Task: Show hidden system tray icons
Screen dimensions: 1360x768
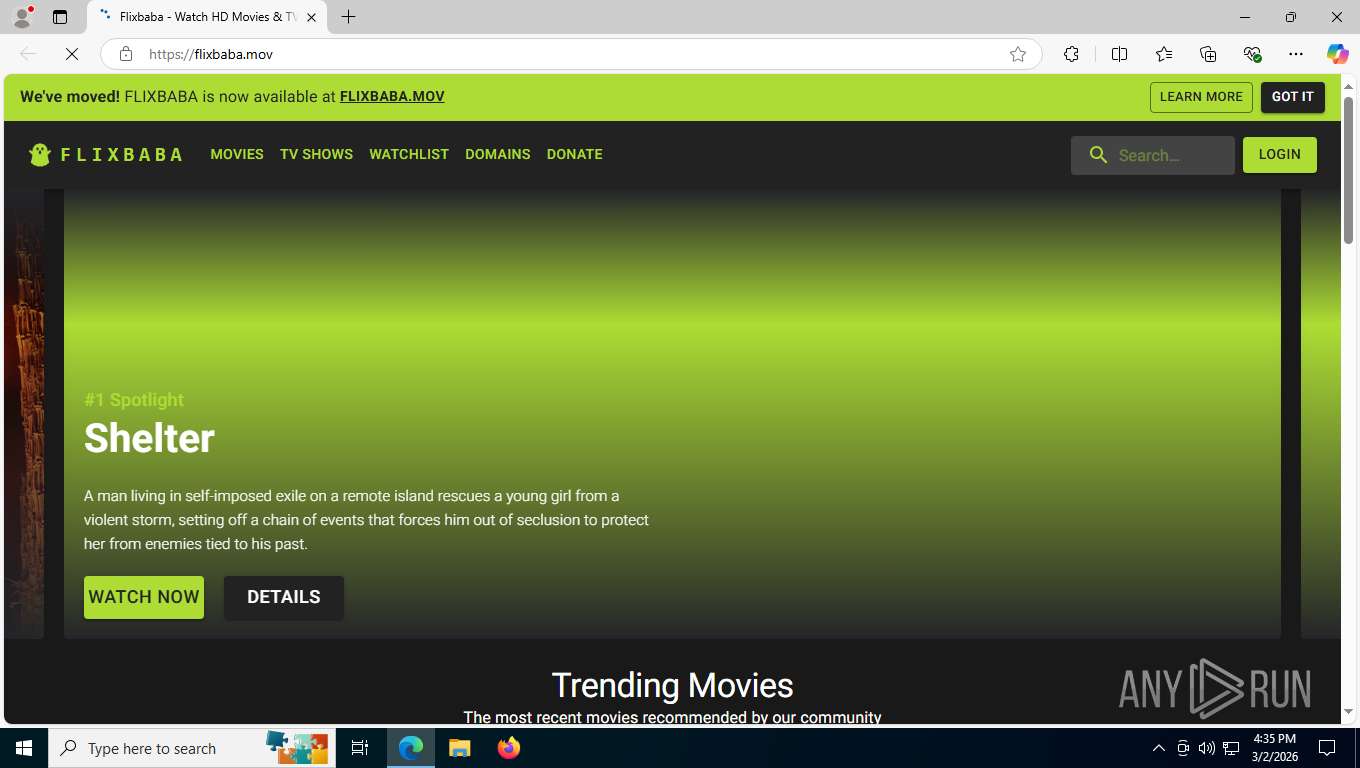Action: (x=1159, y=748)
